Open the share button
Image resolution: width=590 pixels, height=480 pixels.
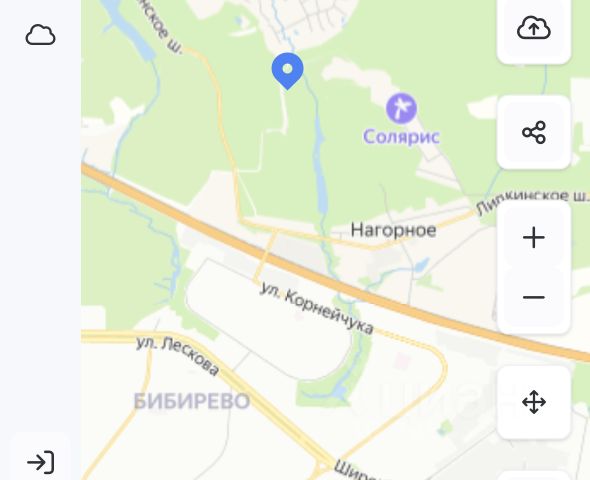534,132
